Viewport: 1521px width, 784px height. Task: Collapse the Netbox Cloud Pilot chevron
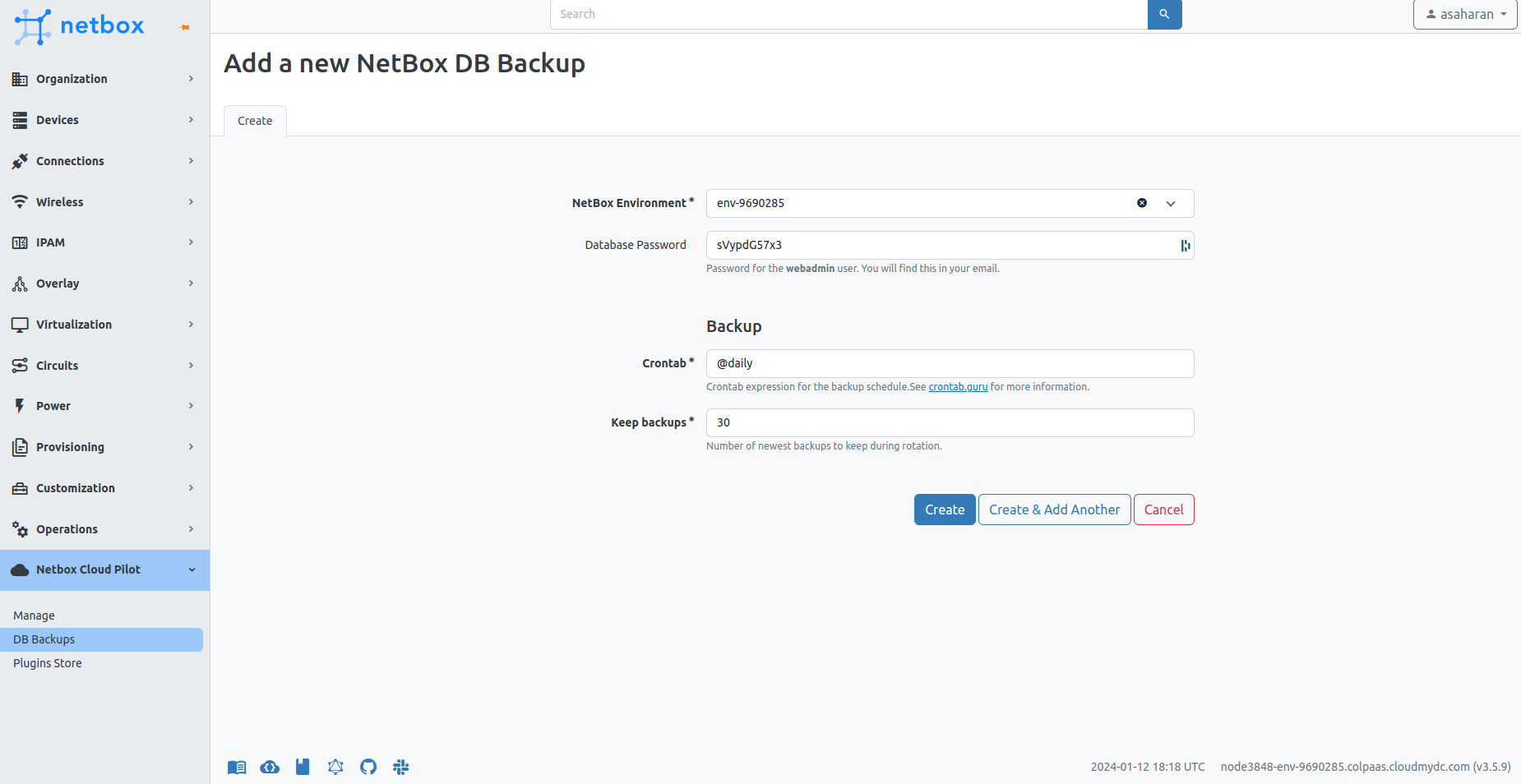192,570
